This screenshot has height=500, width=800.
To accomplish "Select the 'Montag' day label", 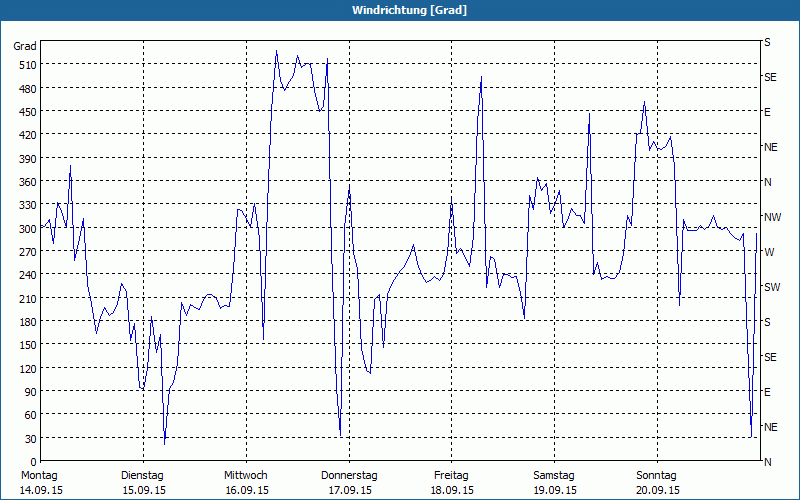I will 39,476.
